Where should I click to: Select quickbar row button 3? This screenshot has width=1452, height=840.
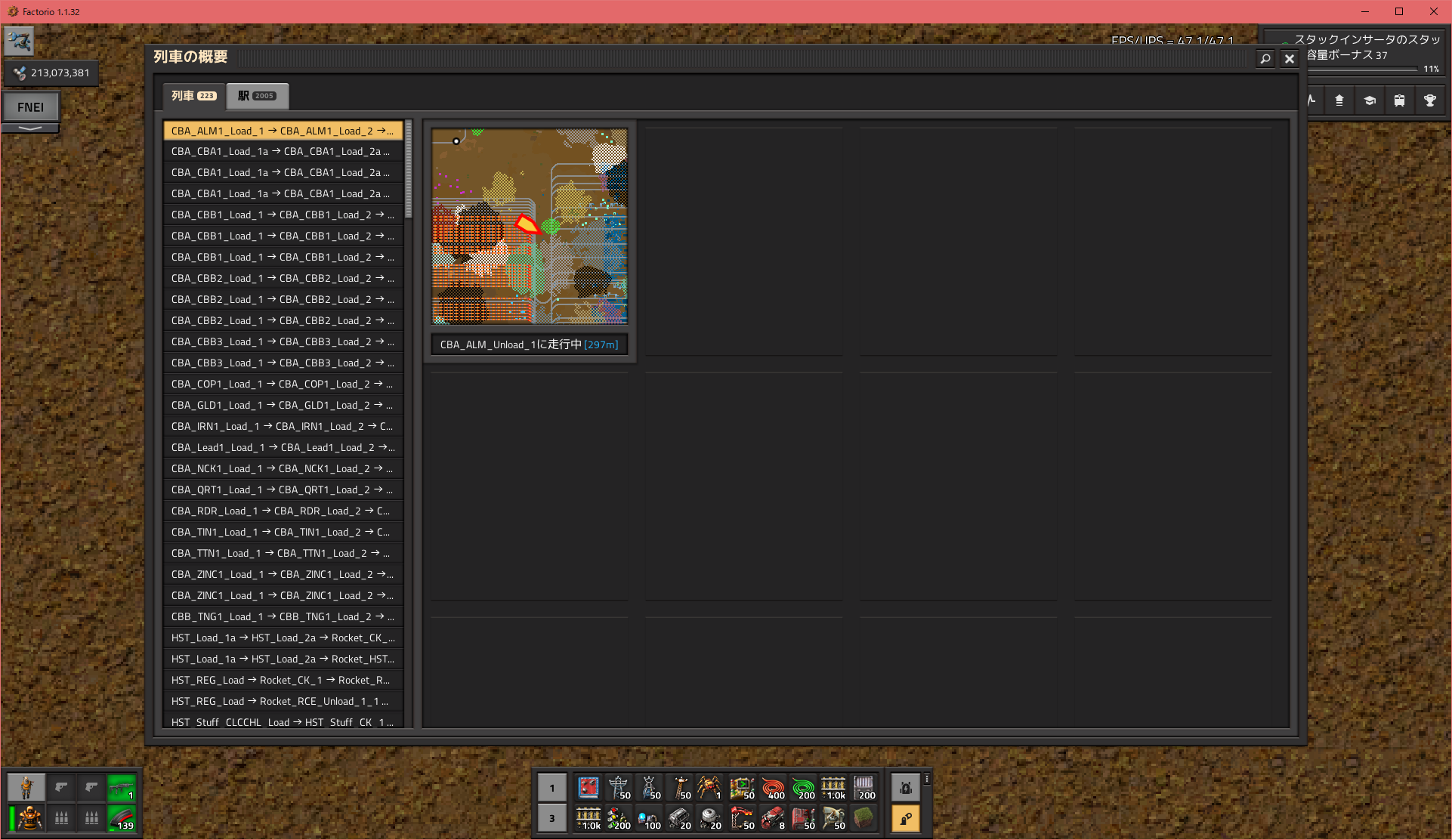[552, 819]
